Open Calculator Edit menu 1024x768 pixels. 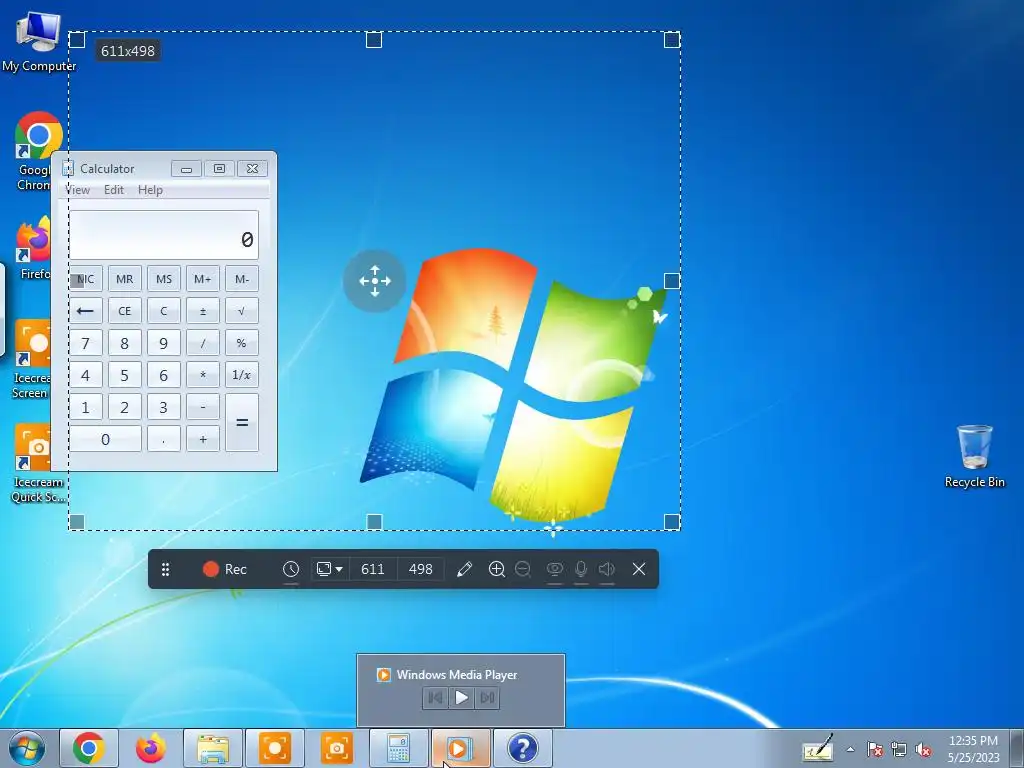point(114,190)
